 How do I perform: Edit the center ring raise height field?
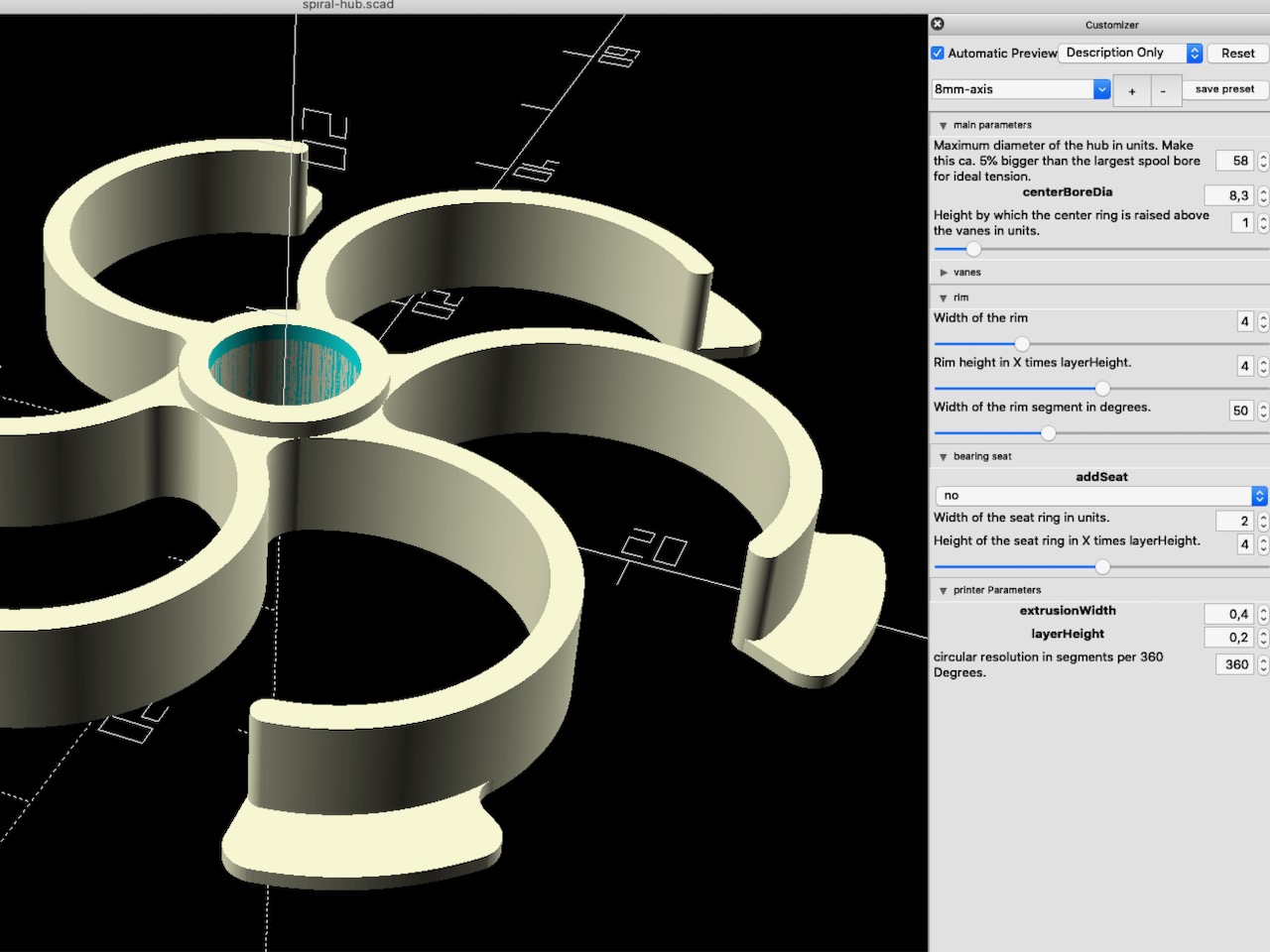point(1242,223)
